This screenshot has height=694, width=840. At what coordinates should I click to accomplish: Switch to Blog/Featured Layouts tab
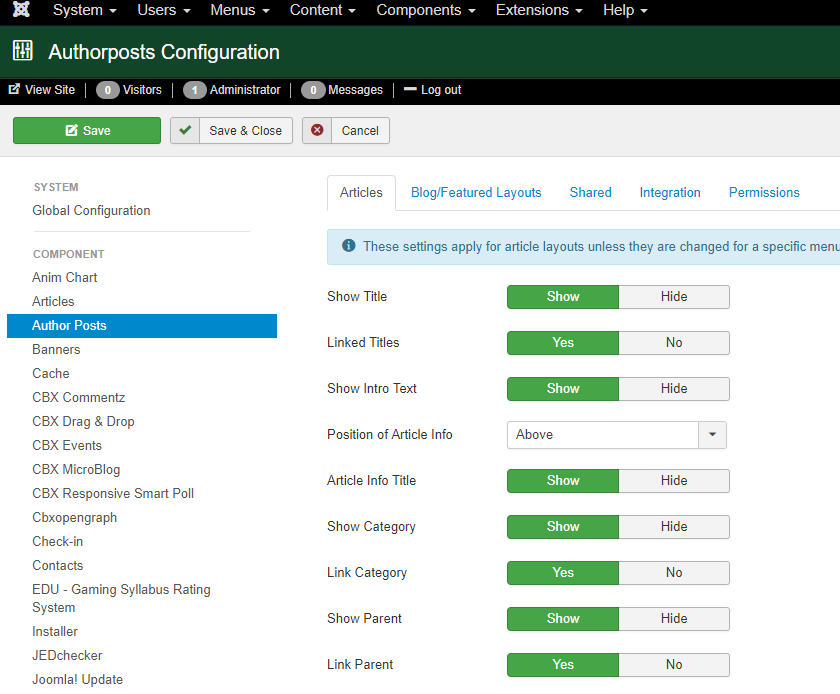coord(476,192)
